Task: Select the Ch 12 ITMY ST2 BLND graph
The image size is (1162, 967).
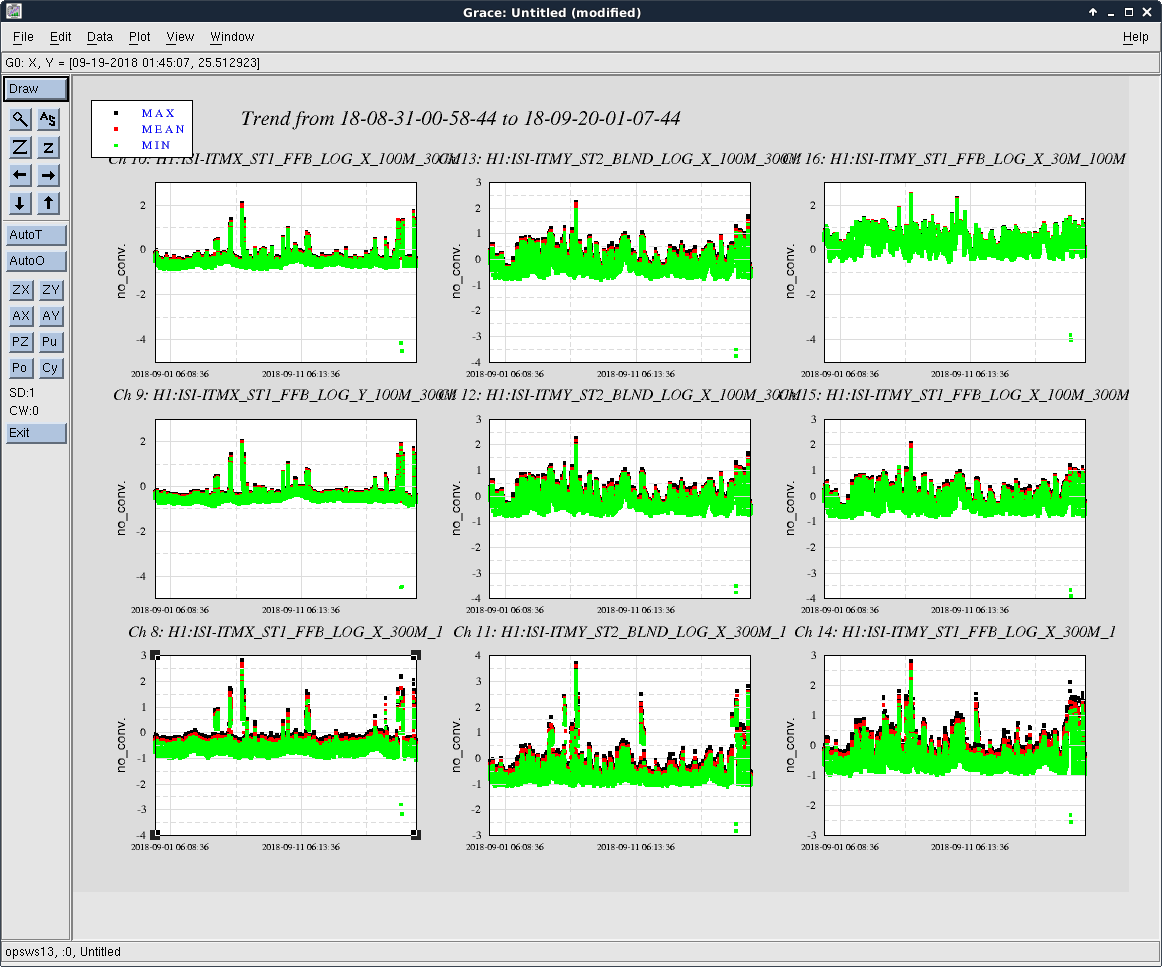Action: point(620,508)
